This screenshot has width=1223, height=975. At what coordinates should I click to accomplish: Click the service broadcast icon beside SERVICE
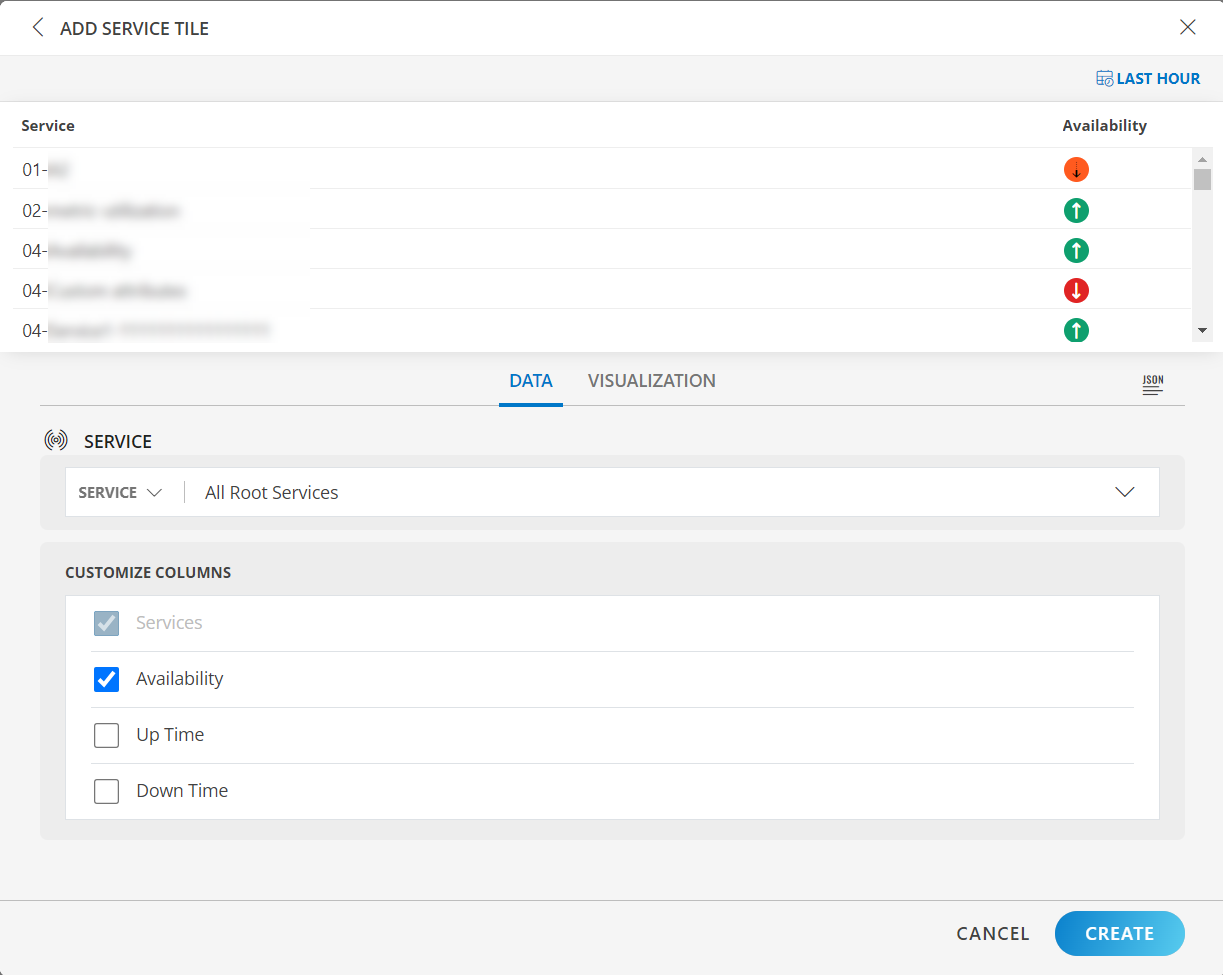[56, 439]
